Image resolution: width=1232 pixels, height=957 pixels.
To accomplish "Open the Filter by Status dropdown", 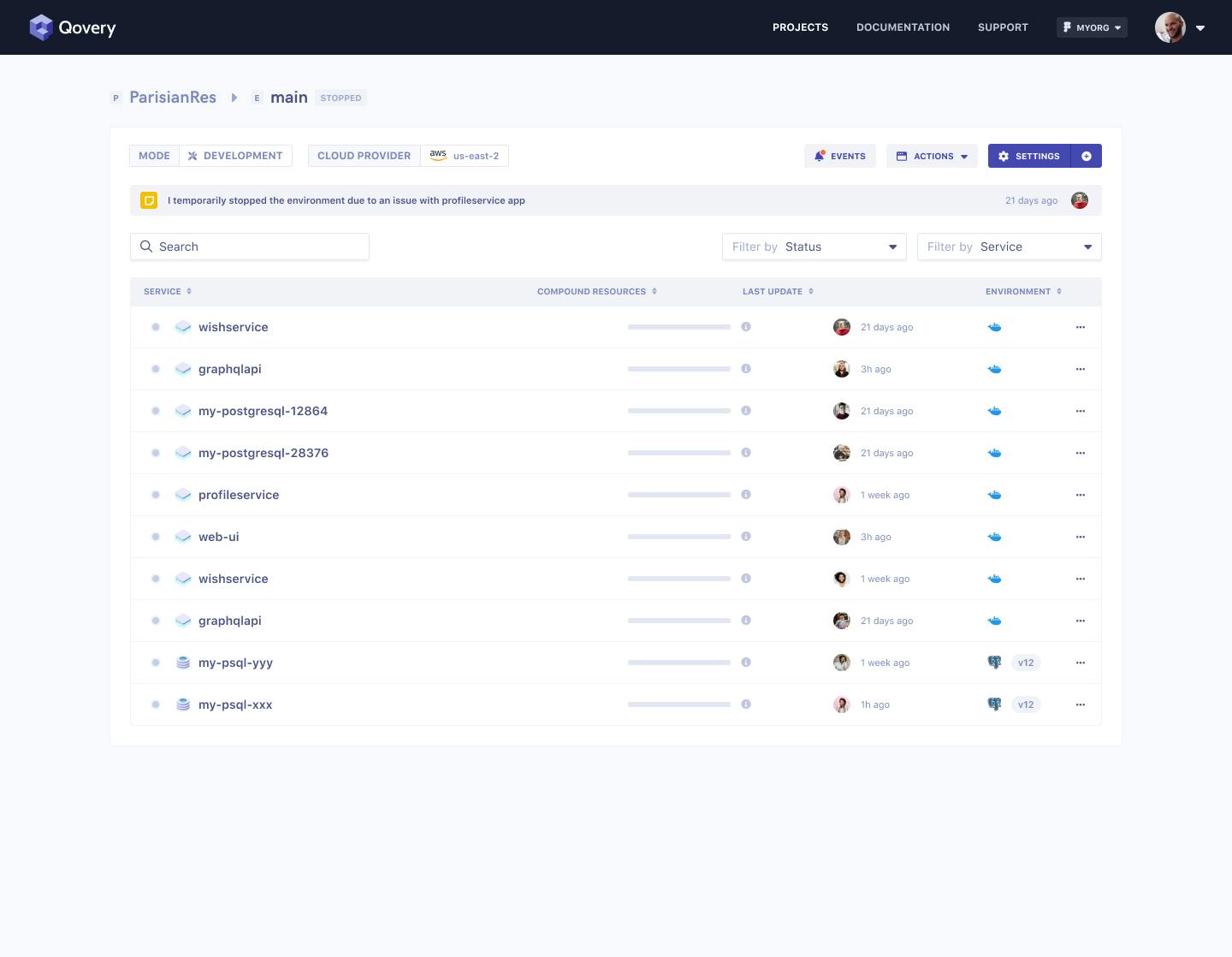I will tap(814, 247).
